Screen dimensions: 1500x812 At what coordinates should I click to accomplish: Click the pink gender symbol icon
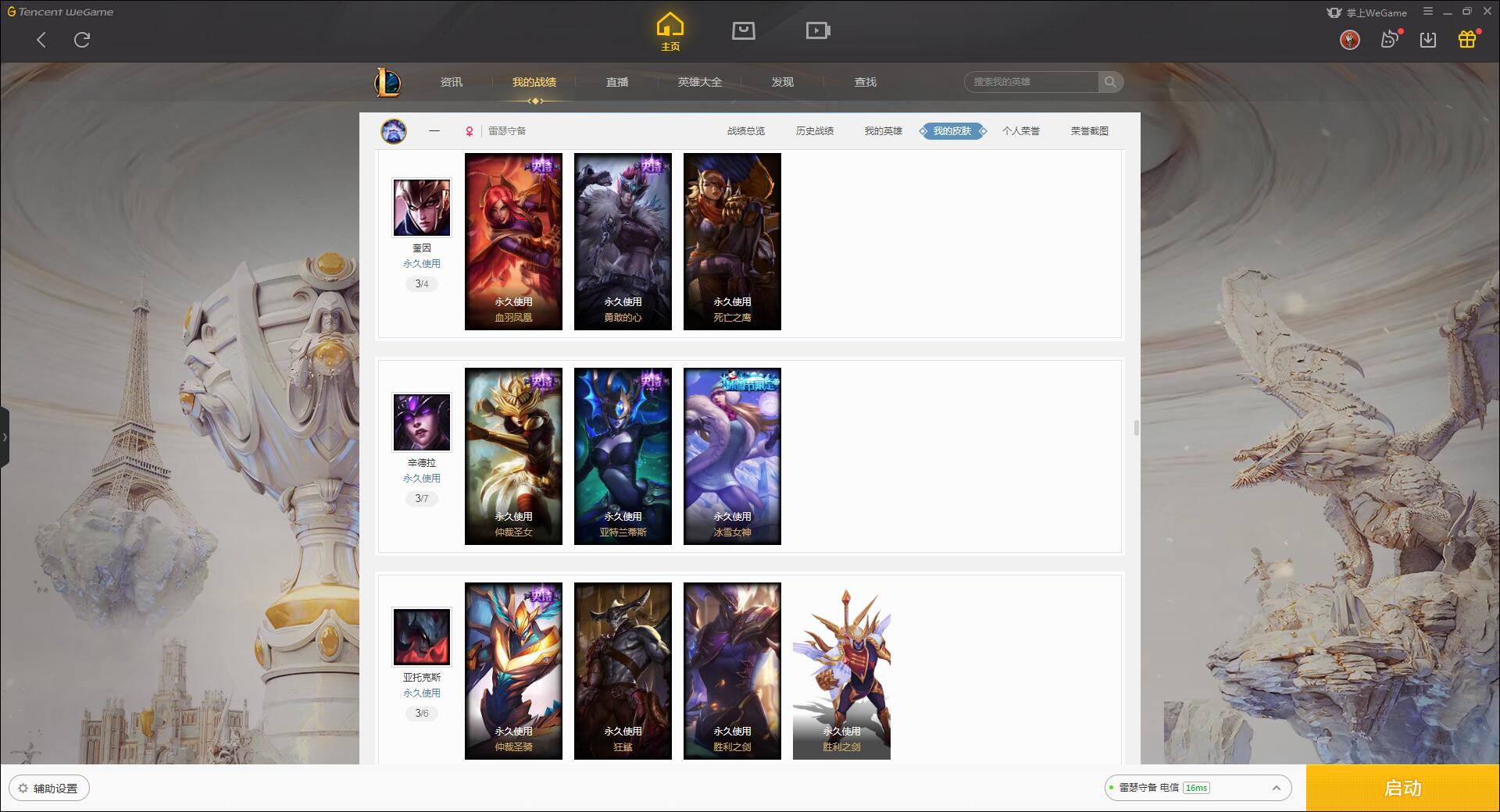click(x=470, y=131)
